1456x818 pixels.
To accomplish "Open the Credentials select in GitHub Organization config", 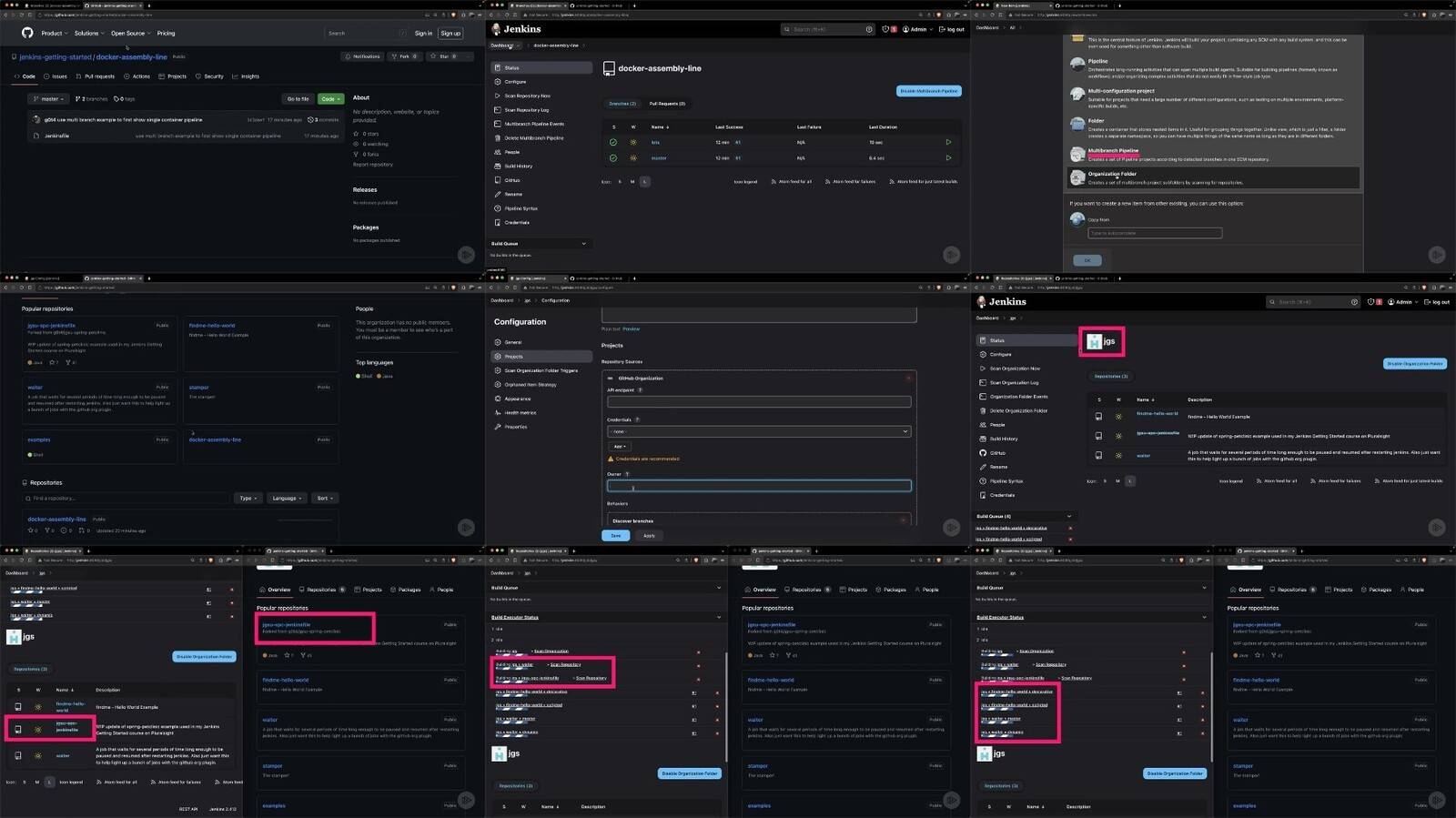I will pos(759,431).
